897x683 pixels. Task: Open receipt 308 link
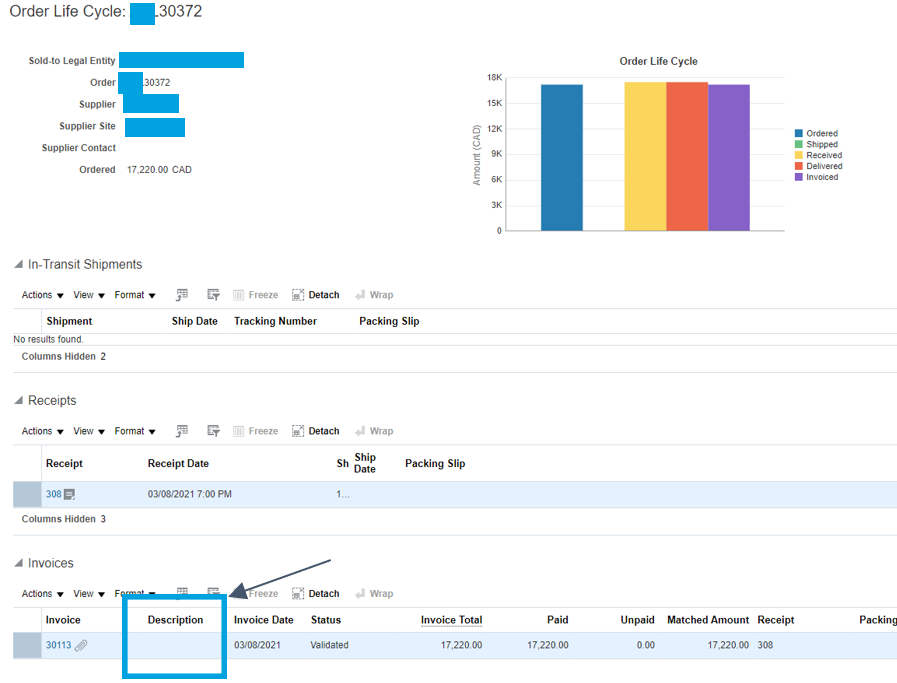coord(53,493)
